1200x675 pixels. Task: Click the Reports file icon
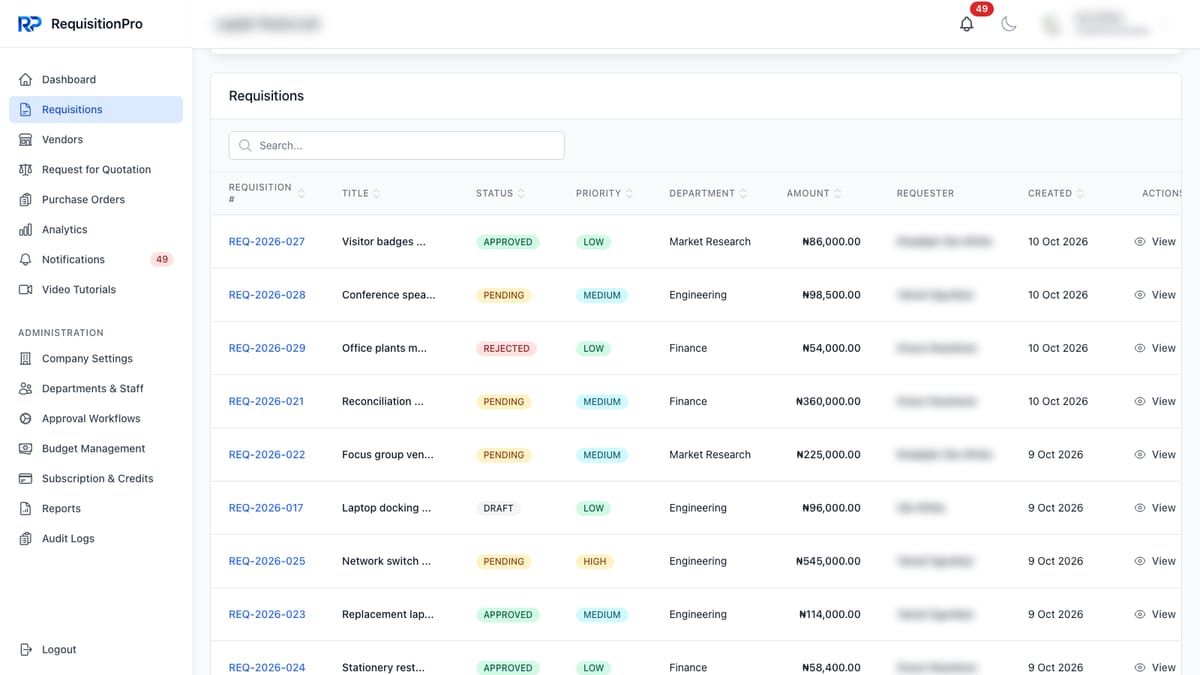pos(26,509)
